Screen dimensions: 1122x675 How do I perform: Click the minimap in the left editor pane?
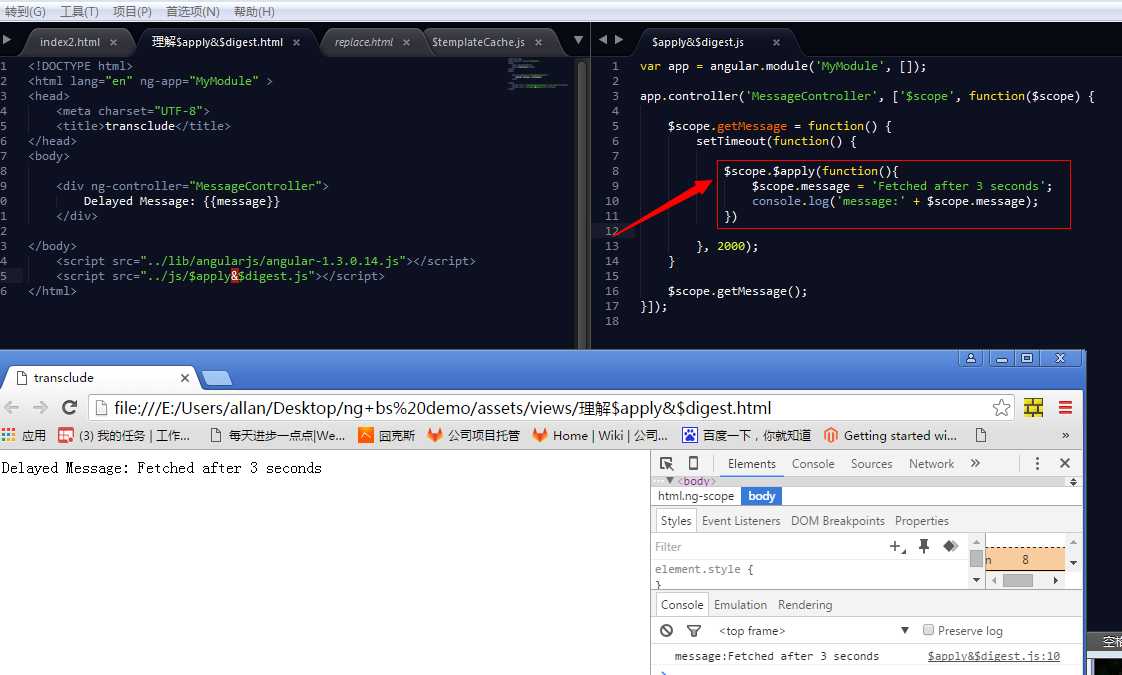(x=538, y=73)
